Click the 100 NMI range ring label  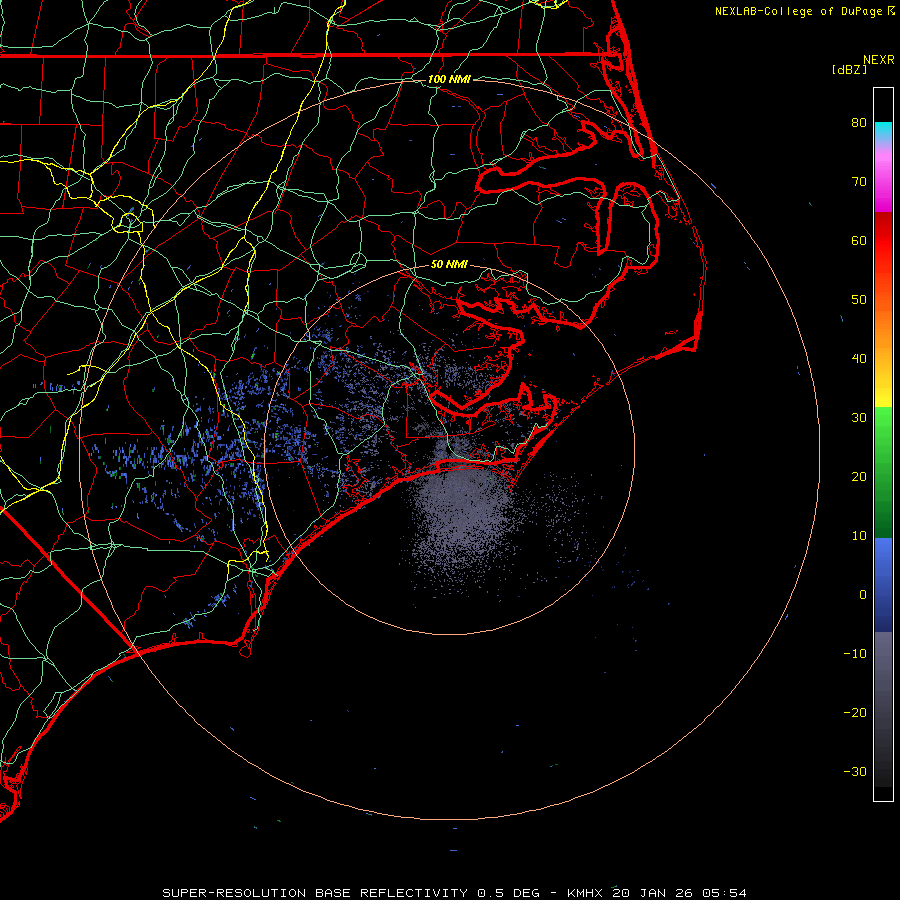coord(449,79)
